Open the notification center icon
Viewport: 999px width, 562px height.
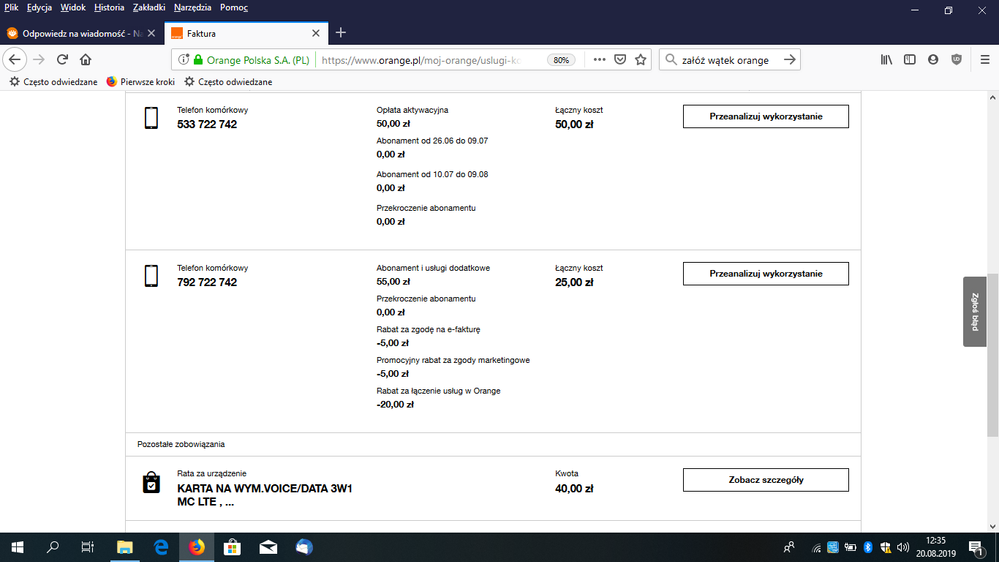click(976, 547)
